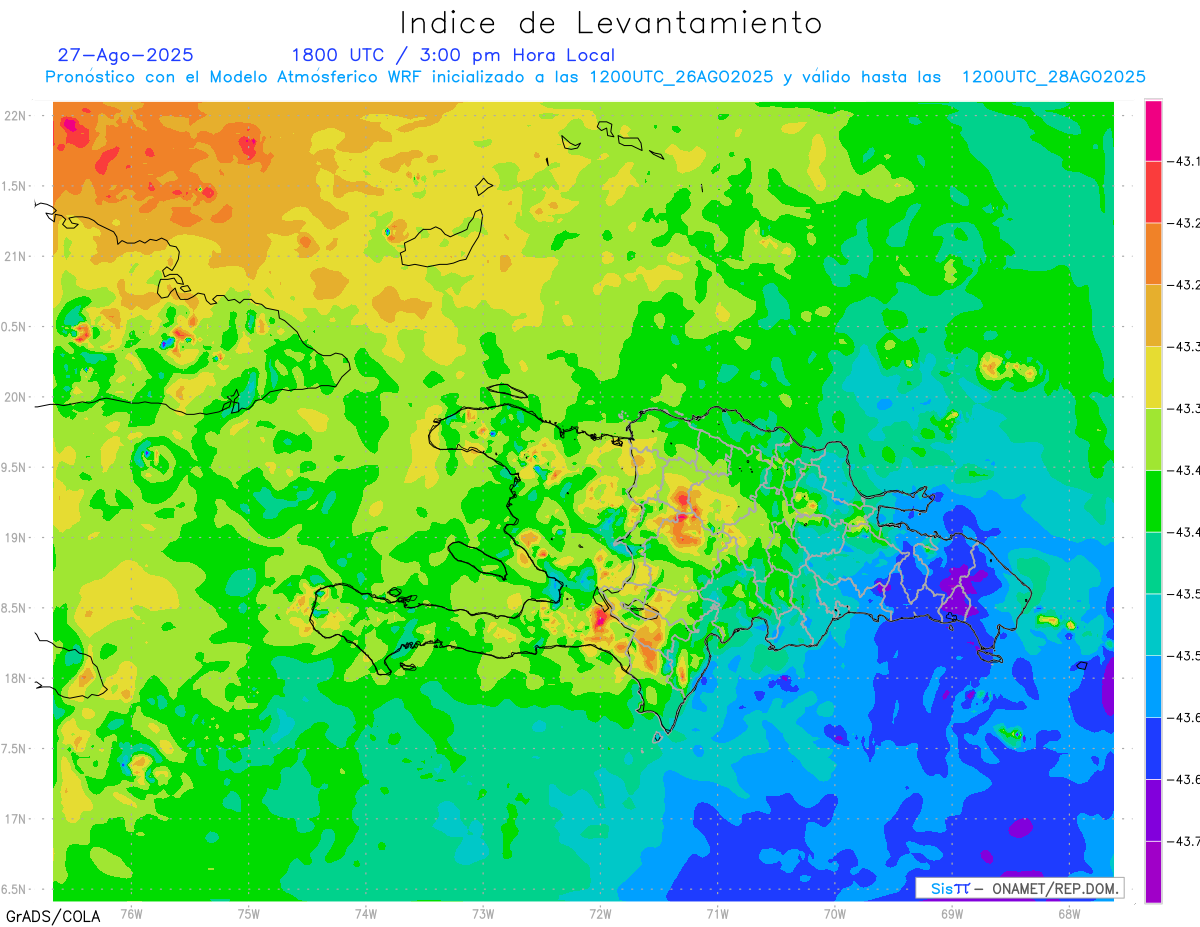Click the '22N' latitude label
Image resolution: width=1200 pixels, height=927 pixels.
click(x=15, y=115)
